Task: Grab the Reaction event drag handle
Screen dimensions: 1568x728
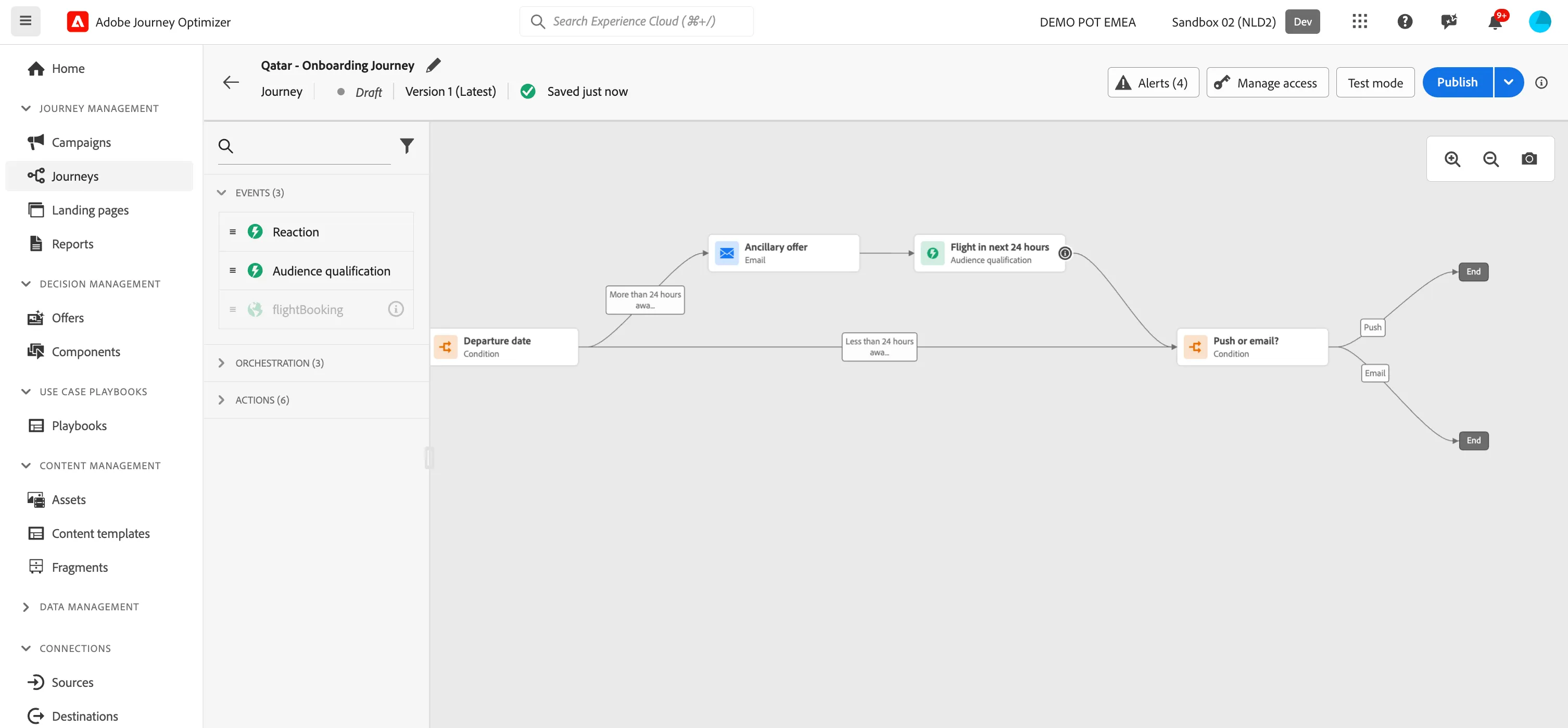Action: (233, 232)
